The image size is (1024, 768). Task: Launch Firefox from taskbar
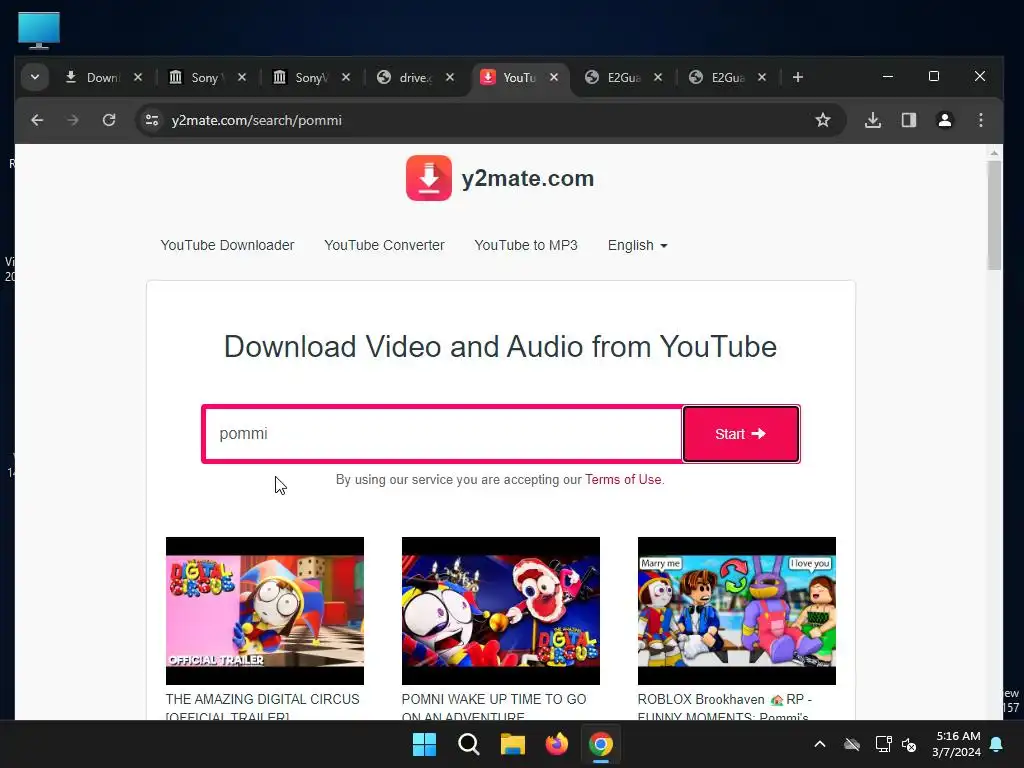pos(556,744)
